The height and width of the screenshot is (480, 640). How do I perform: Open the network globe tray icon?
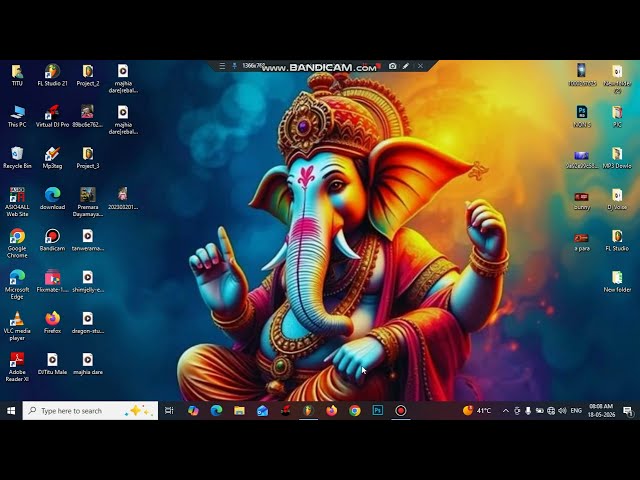pyautogui.click(x=551, y=411)
